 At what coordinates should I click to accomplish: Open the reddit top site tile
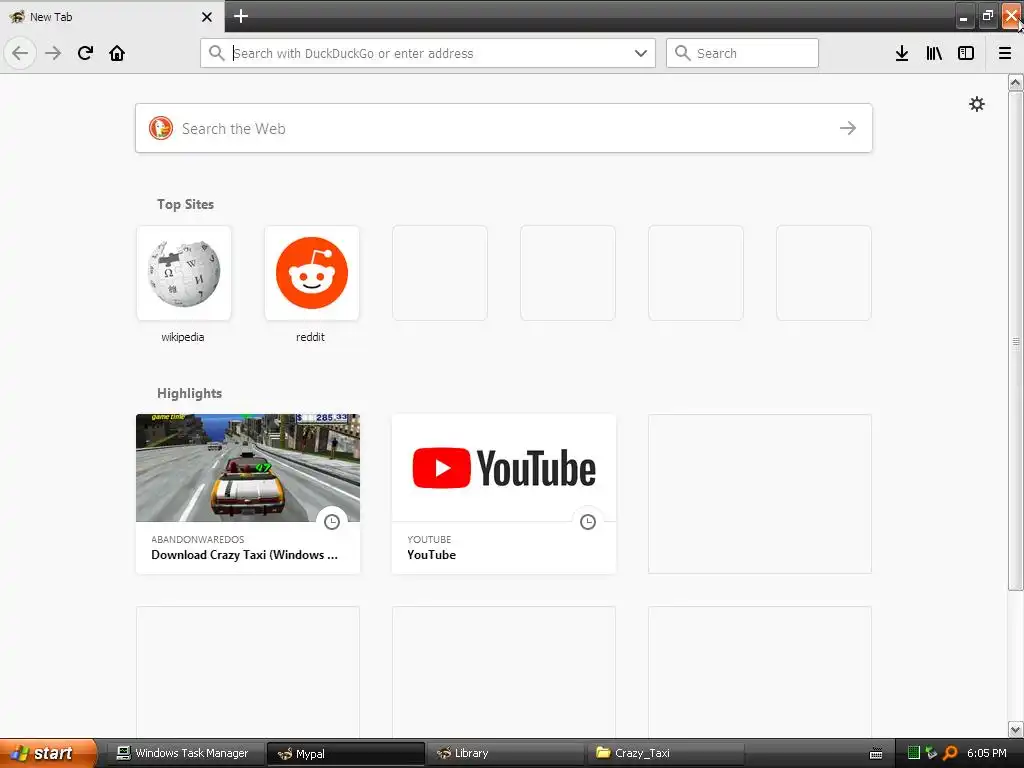(312, 273)
